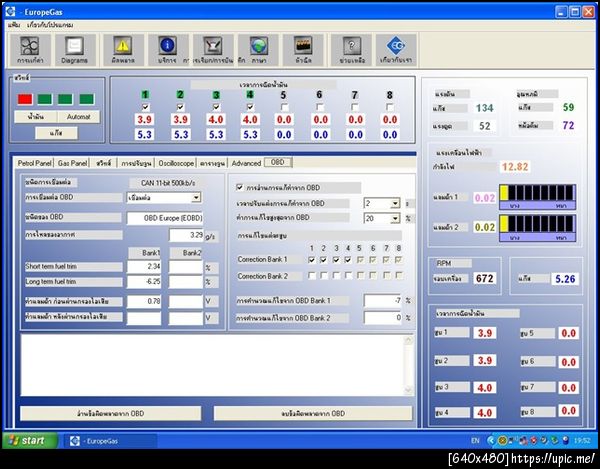The image size is (600, 469).
Task: Click the EuropeGas icon in the title bar
Action: tap(10, 11)
